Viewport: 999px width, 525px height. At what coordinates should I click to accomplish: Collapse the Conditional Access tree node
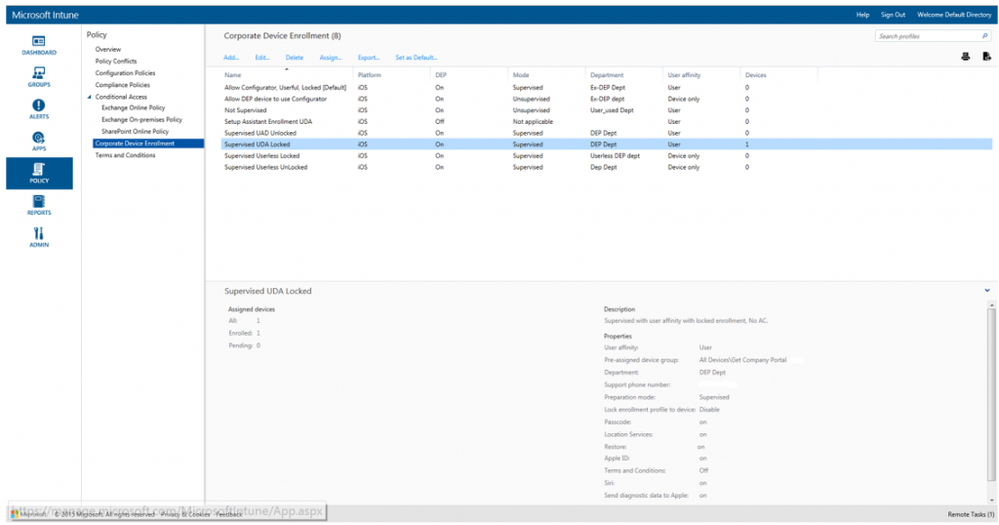click(x=89, y=97)
